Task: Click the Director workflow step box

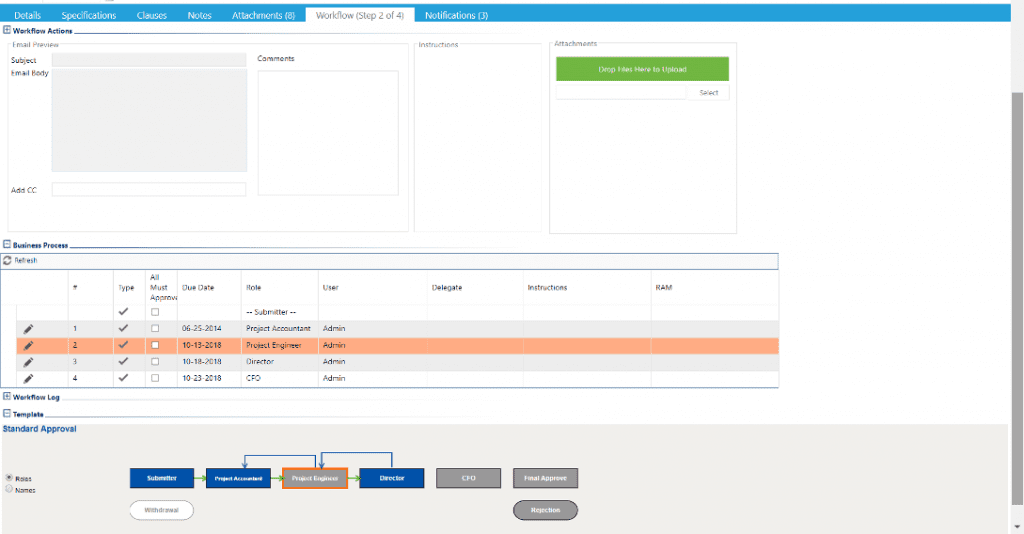Action: pos(392,478)
